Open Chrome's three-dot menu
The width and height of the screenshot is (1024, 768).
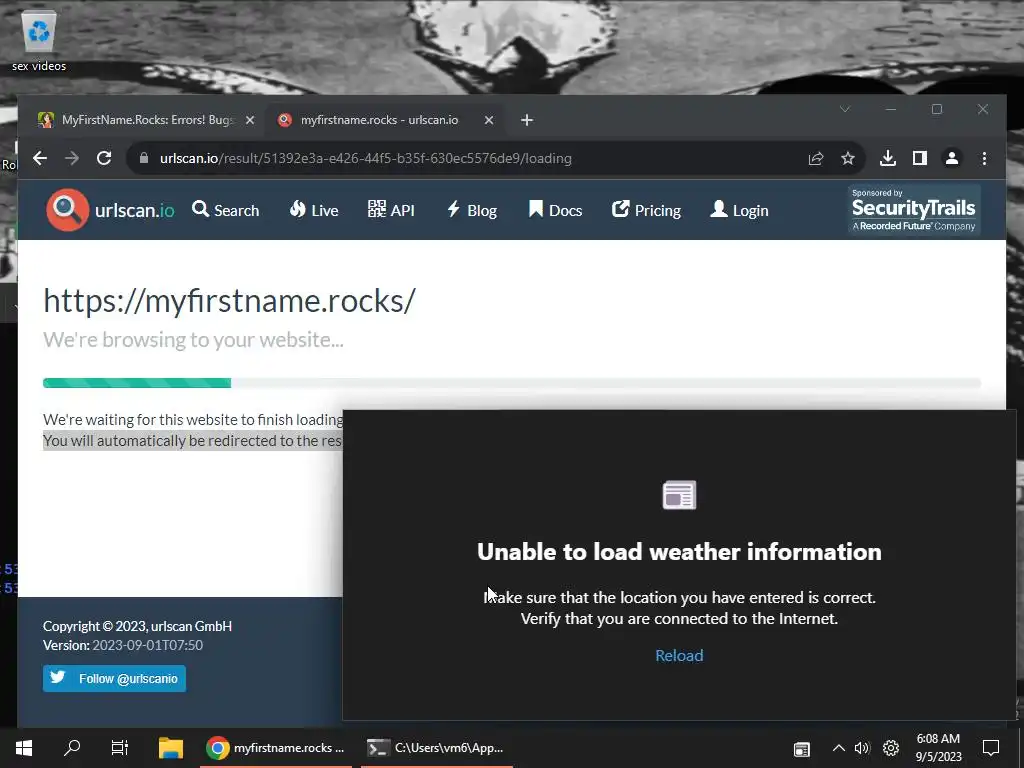[984, 158]
